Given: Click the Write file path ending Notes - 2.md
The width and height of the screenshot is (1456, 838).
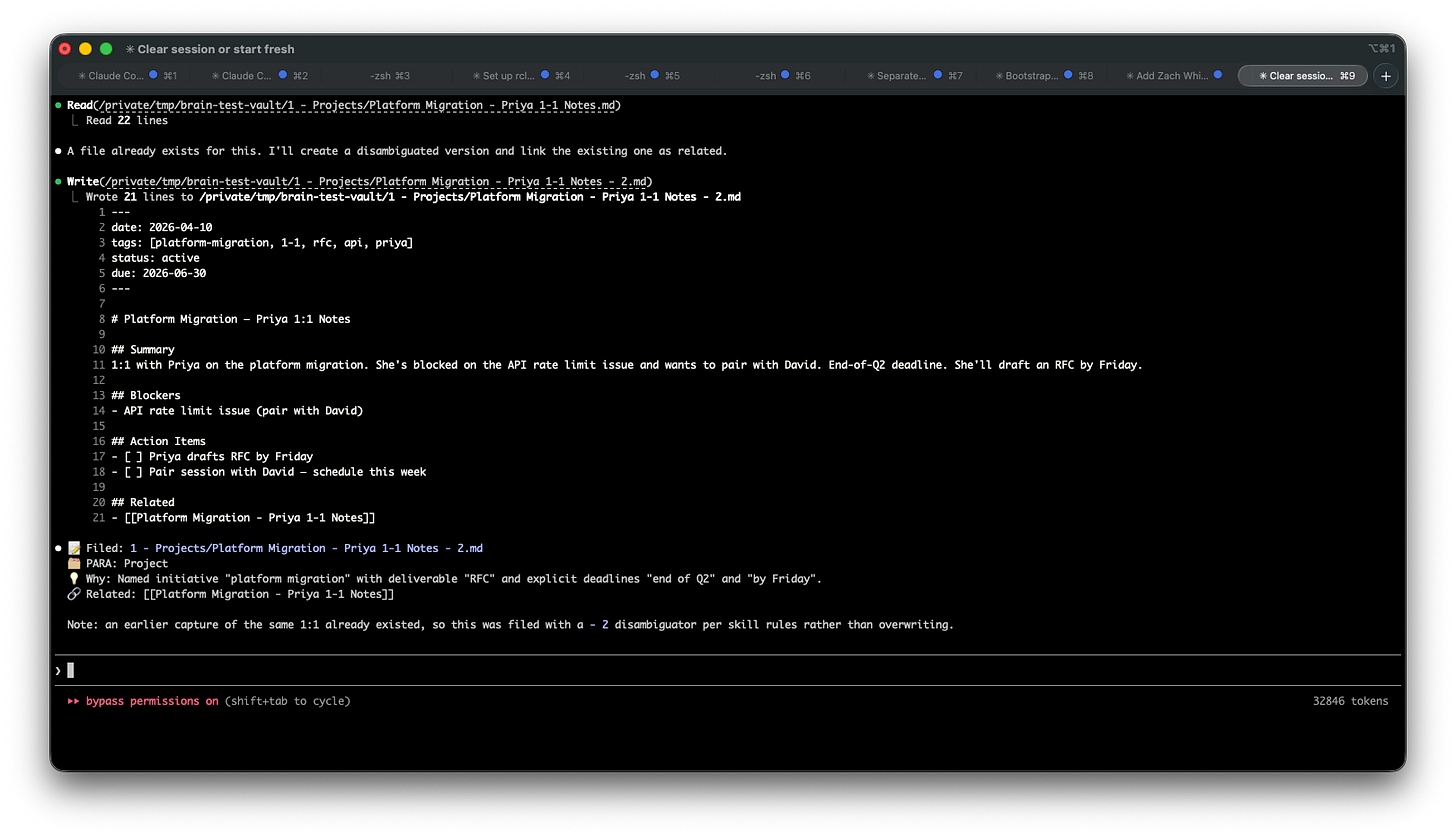Looking at the screenshot, I should [376, 182].
